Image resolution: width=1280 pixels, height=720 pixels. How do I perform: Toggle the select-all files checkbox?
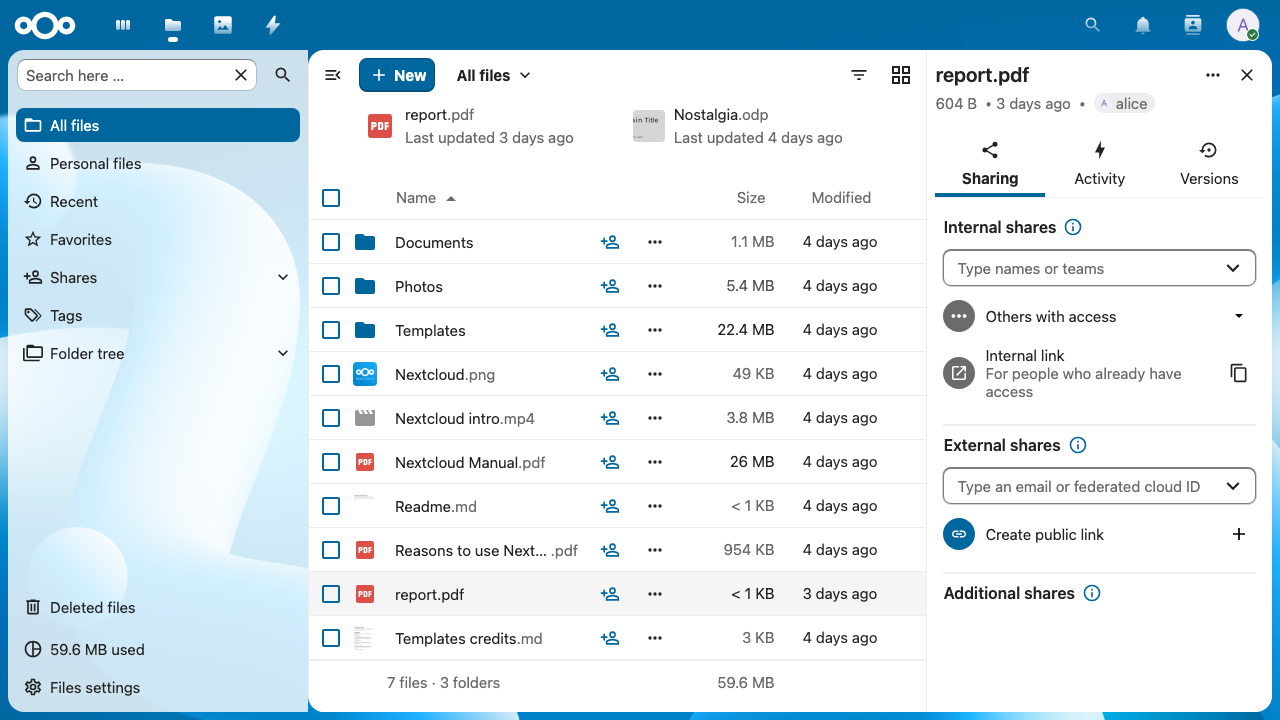click(x=331, y=198)
